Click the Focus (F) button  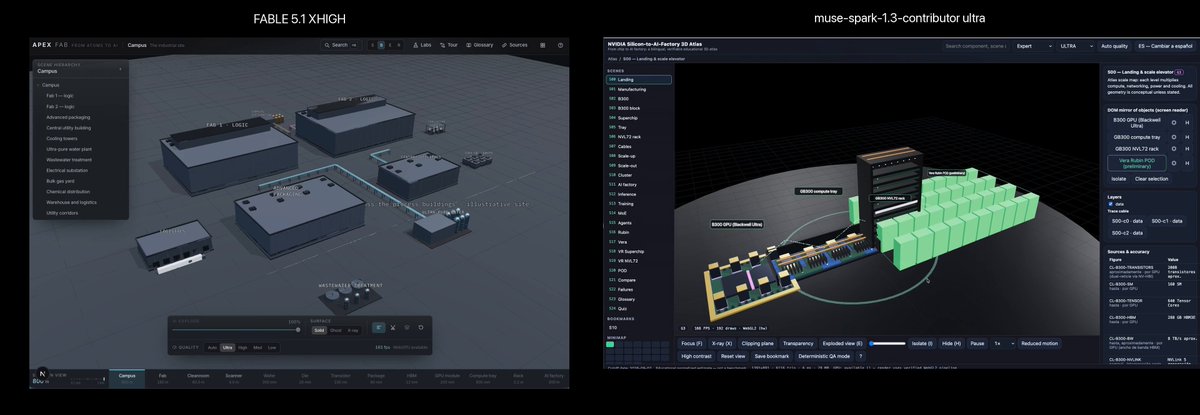(692, 344)
